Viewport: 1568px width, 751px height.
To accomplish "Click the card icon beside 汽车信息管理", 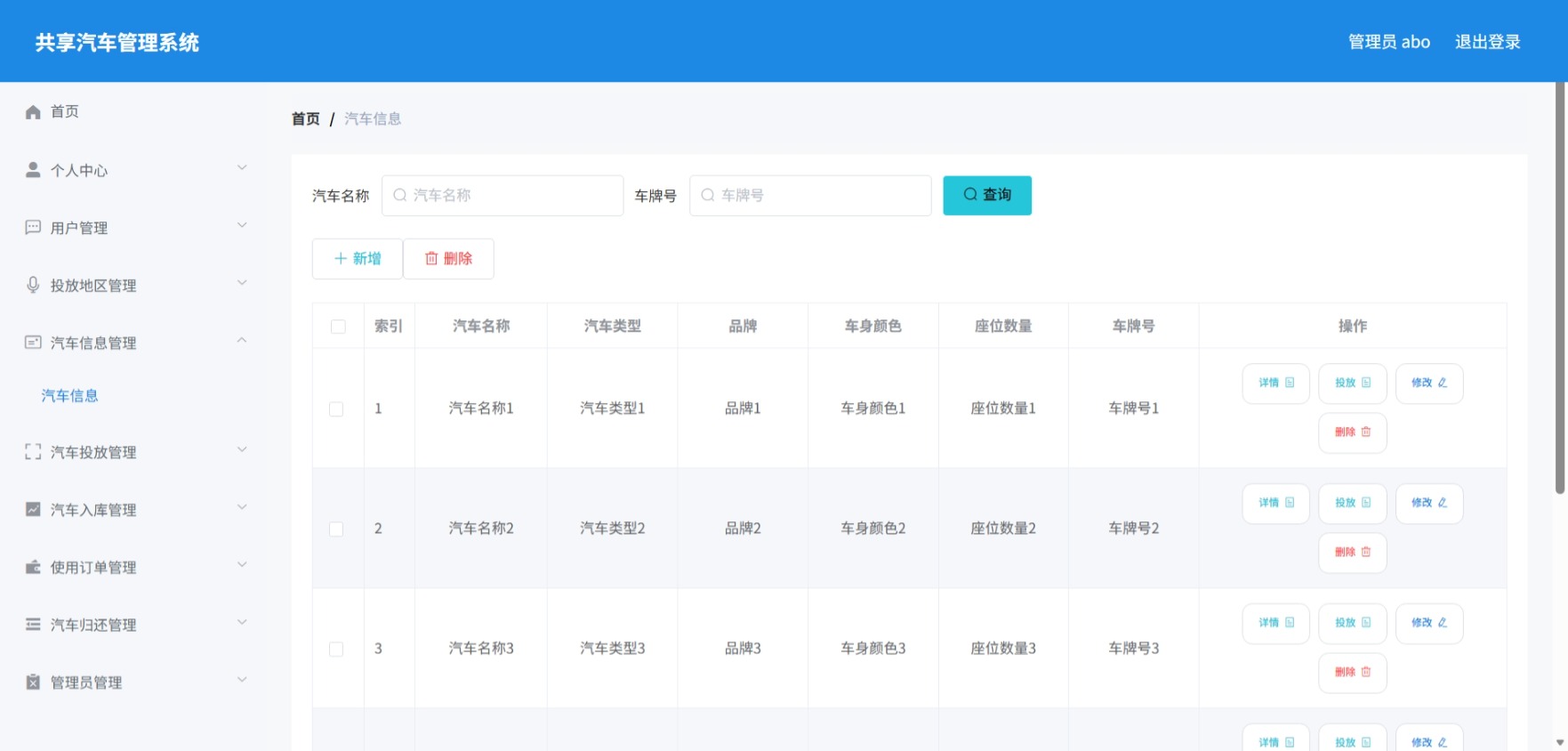I will 33,343.
